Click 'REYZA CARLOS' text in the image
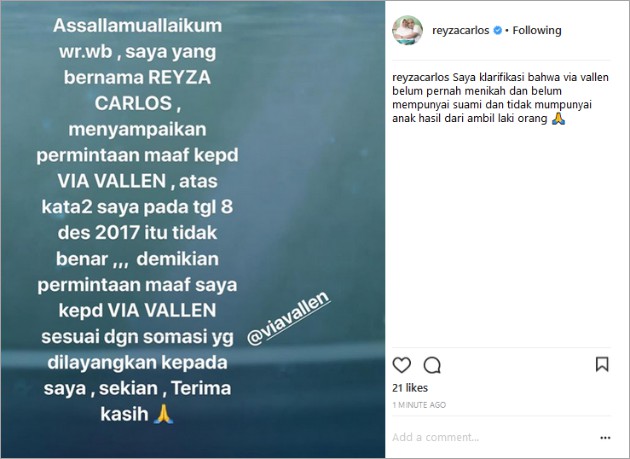 tap(137, 90)
